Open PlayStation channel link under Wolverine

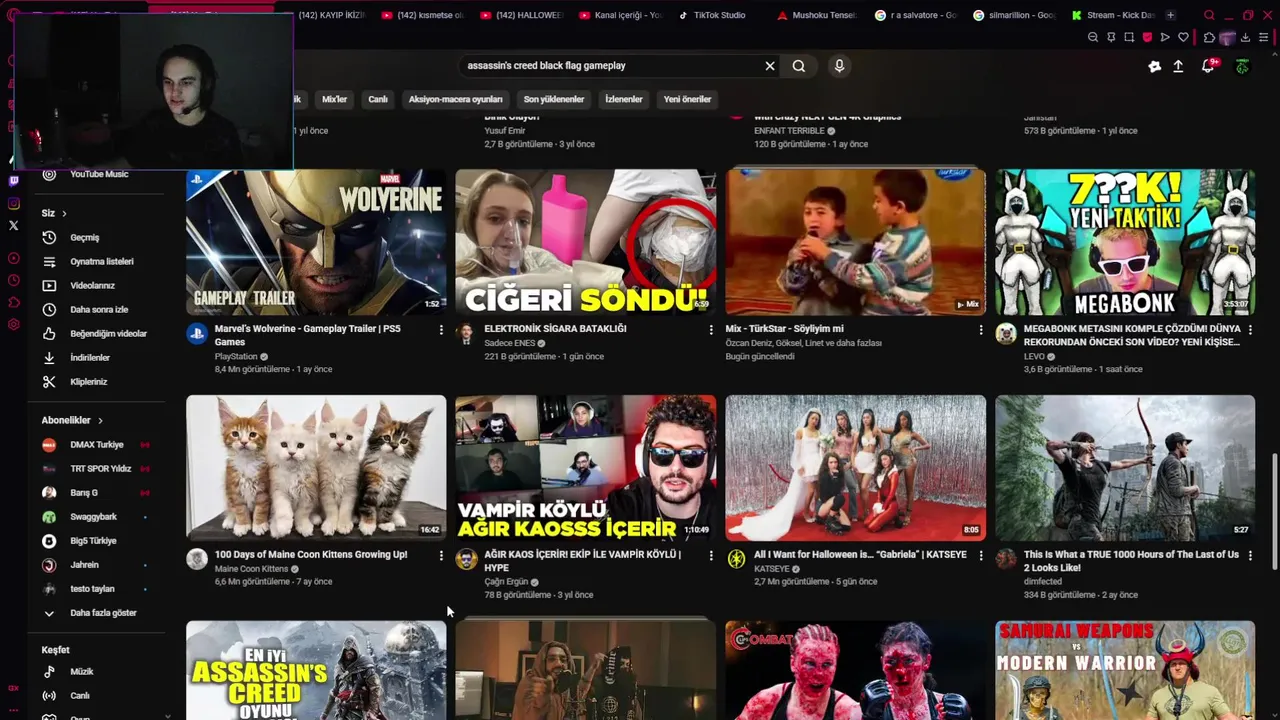[236, 357]
